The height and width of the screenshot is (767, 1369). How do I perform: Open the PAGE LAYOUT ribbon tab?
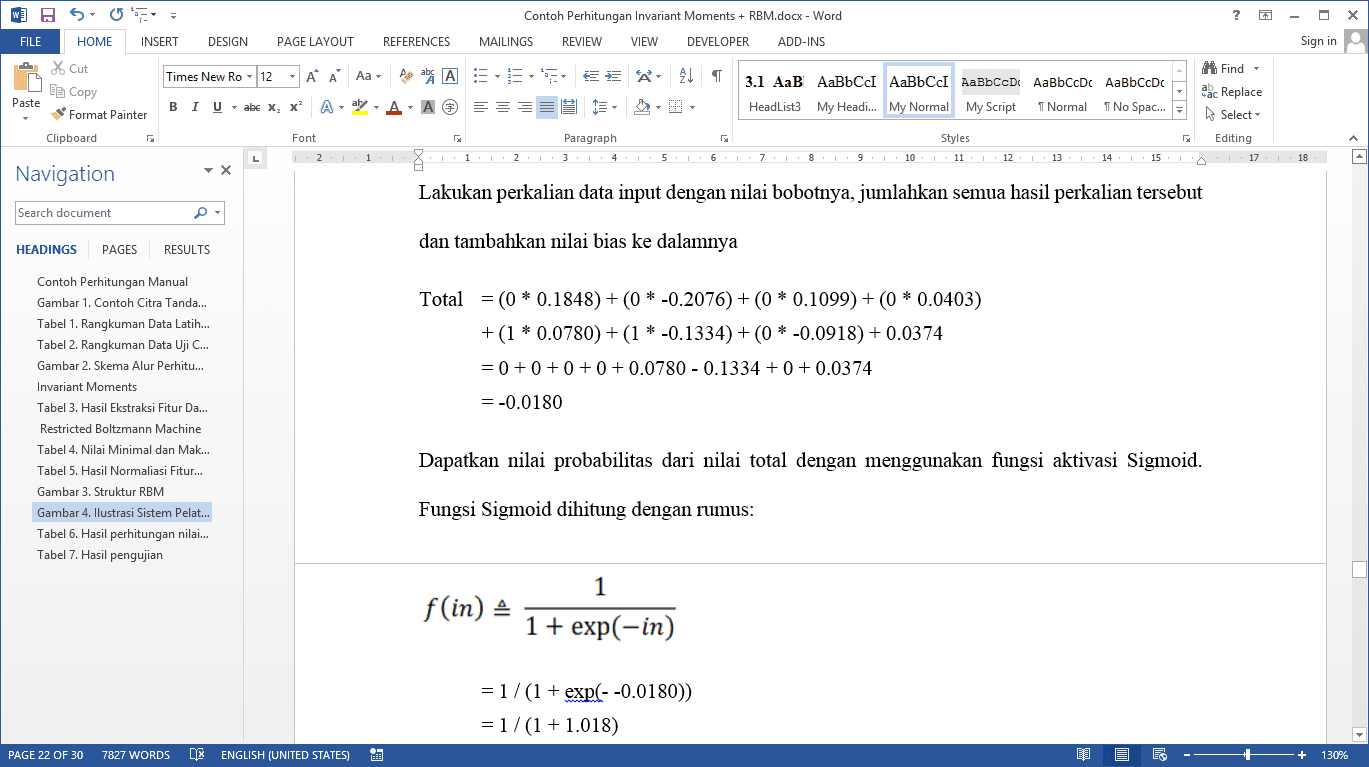click(315, 42)
